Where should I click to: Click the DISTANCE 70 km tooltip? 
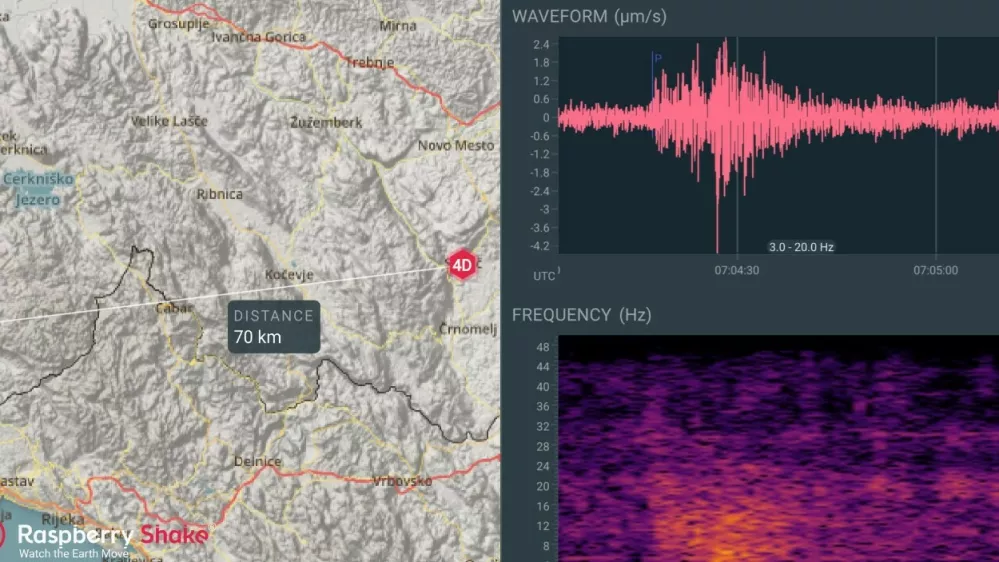pos(273,326)
